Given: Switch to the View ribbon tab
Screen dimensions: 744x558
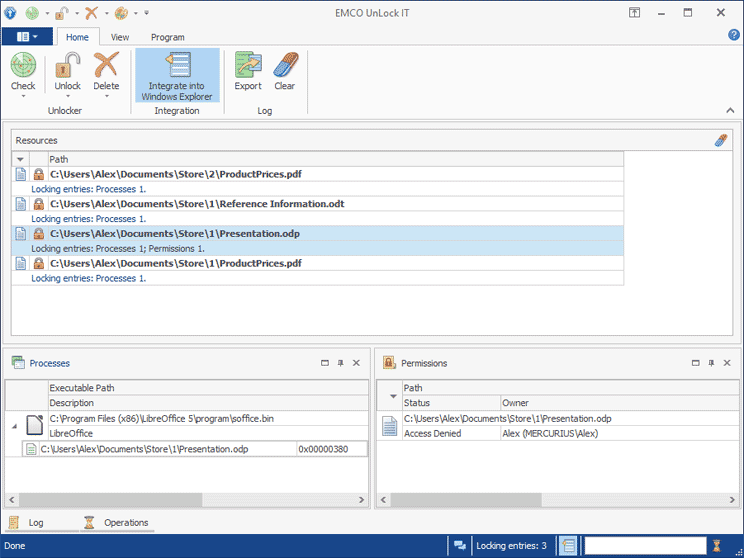Looking at the screenshot, I should [120, 37].
